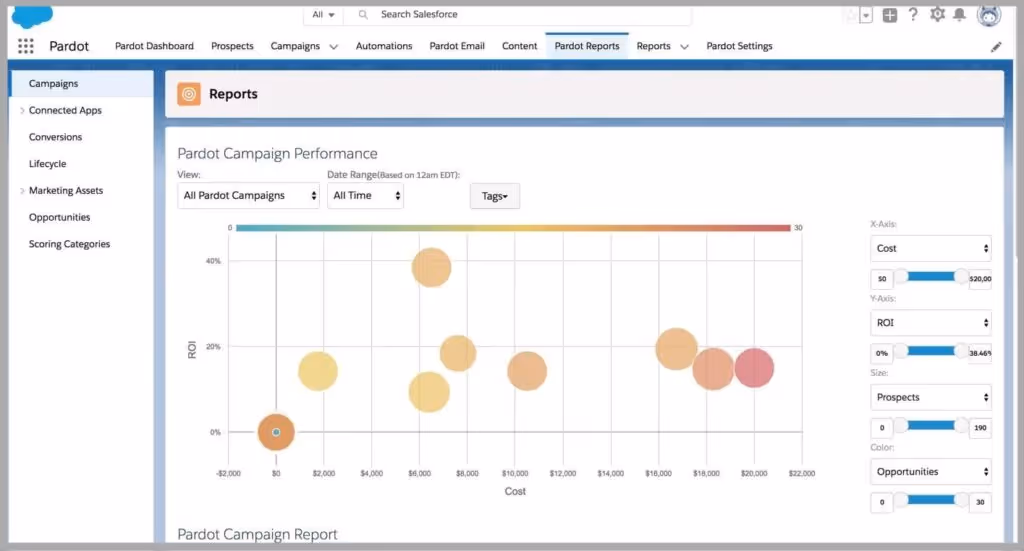Click the Opportunities maximum 30 field
The height and width of the screenshot is (551, 1024).
point(980,502)
